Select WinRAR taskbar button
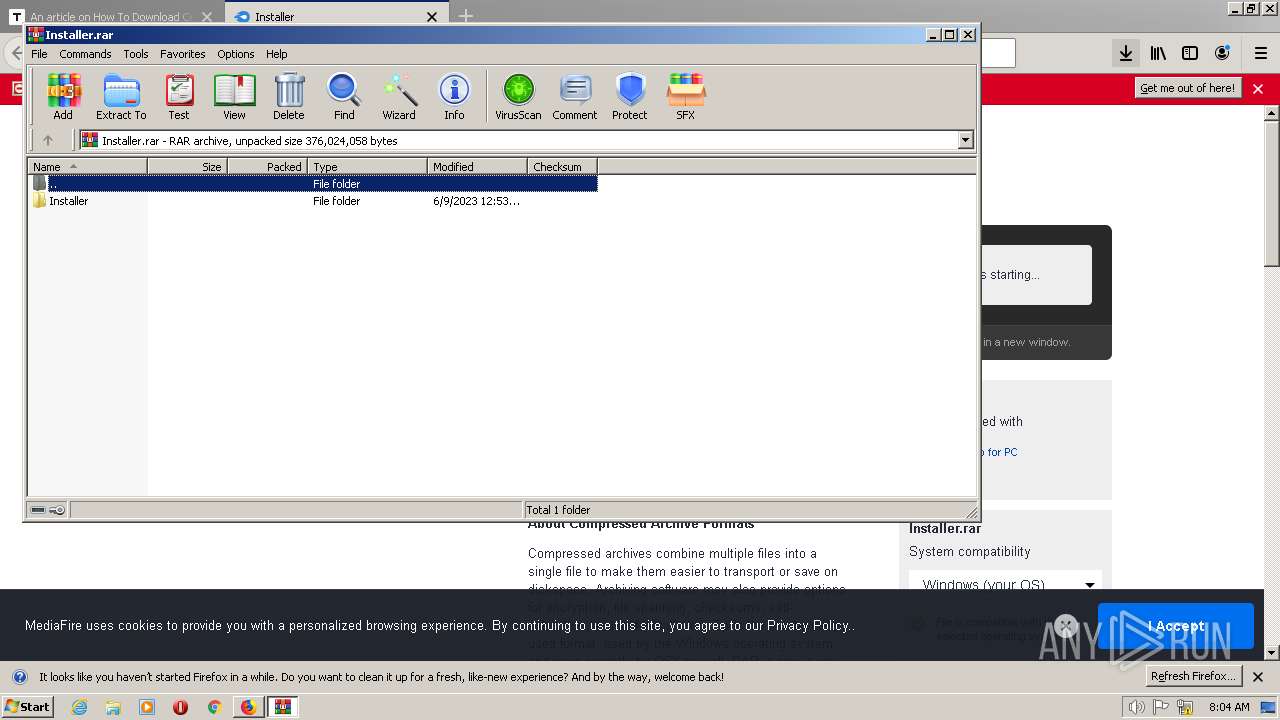The width and height of the screenshot is (1280, 720). (x=283, y=707)
